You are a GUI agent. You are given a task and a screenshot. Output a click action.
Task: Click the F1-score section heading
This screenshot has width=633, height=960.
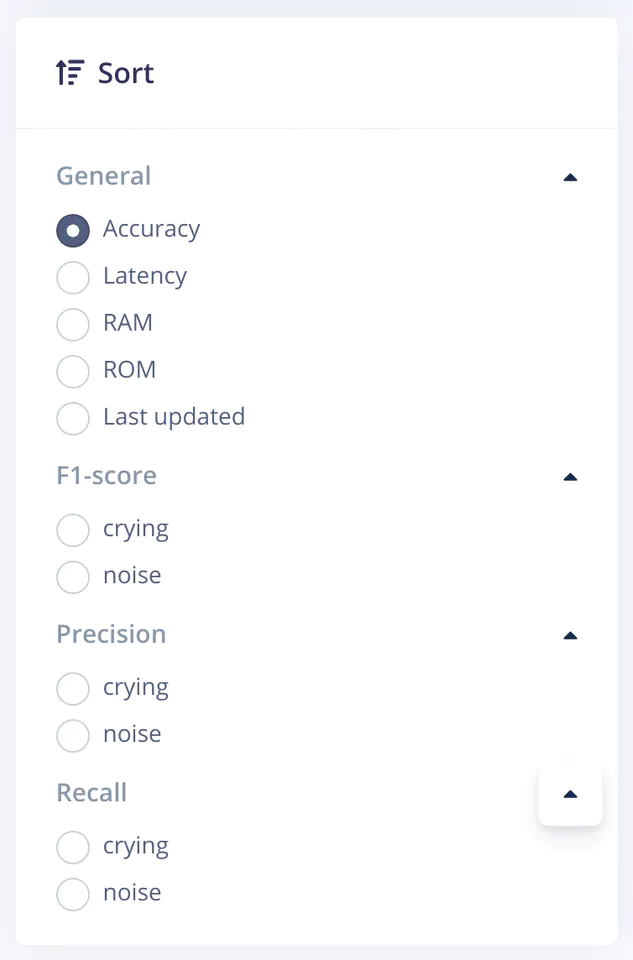tap(106, 475)
